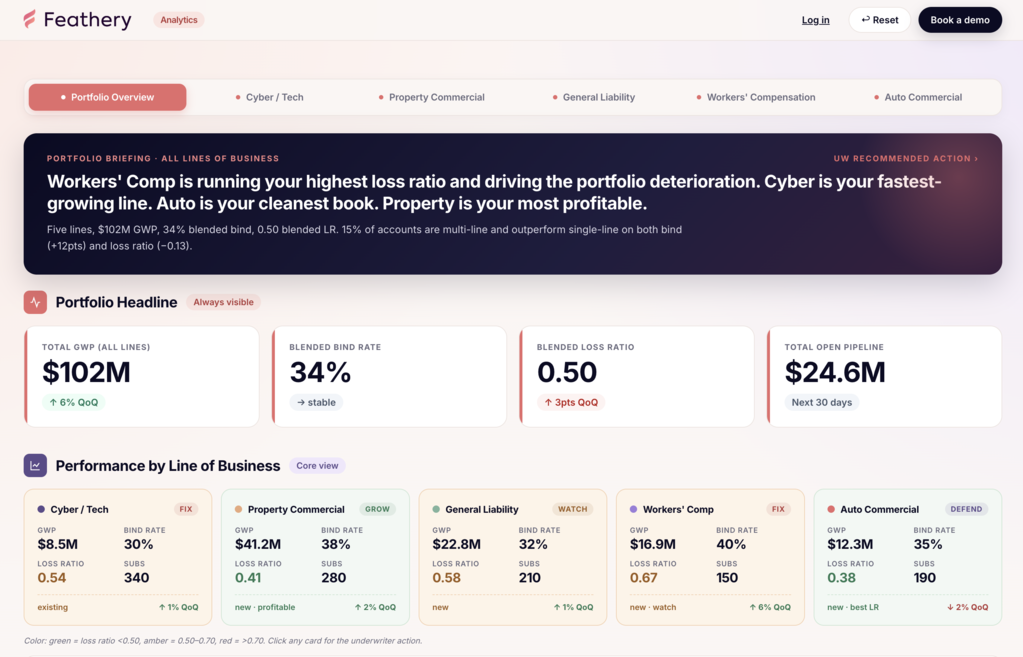This screenshot has height=657, width=1023.
Task: Open the Auto Commercial performance card
Action: click(x=908, y=558)
